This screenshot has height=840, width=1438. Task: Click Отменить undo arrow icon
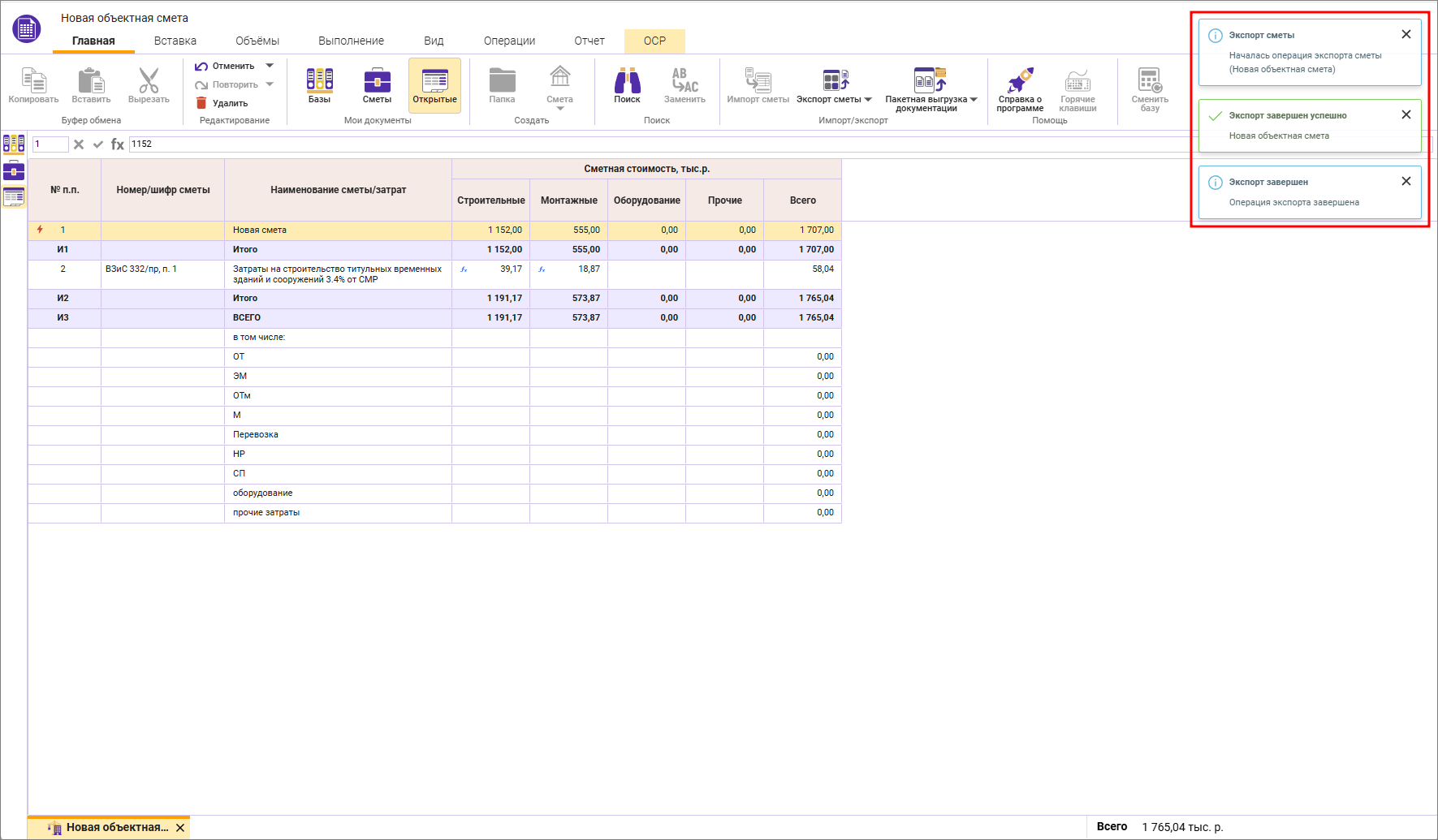coord(201,67)
